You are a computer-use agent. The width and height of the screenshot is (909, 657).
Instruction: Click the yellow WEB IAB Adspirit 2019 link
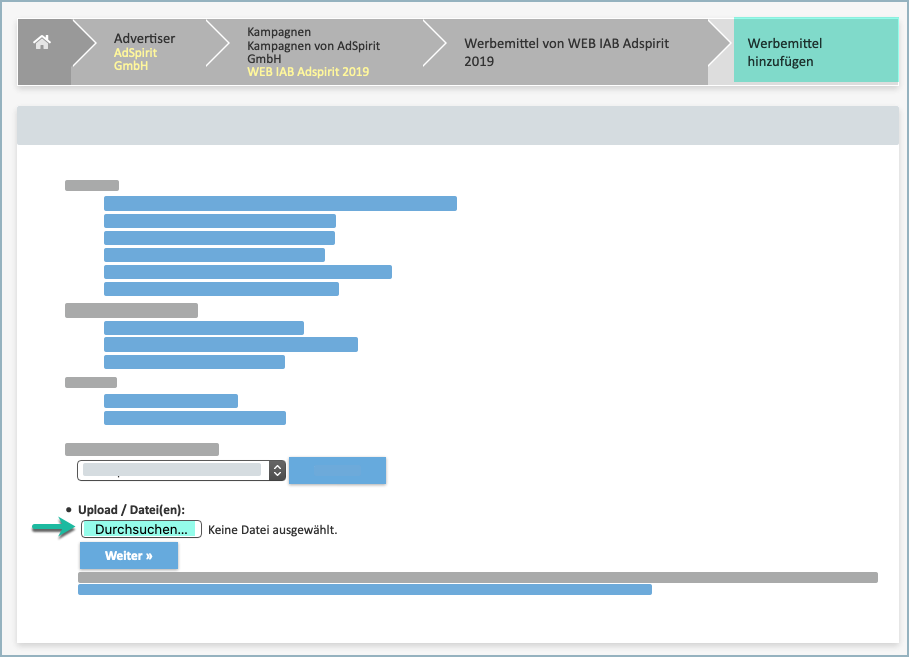tap(307, 72)
